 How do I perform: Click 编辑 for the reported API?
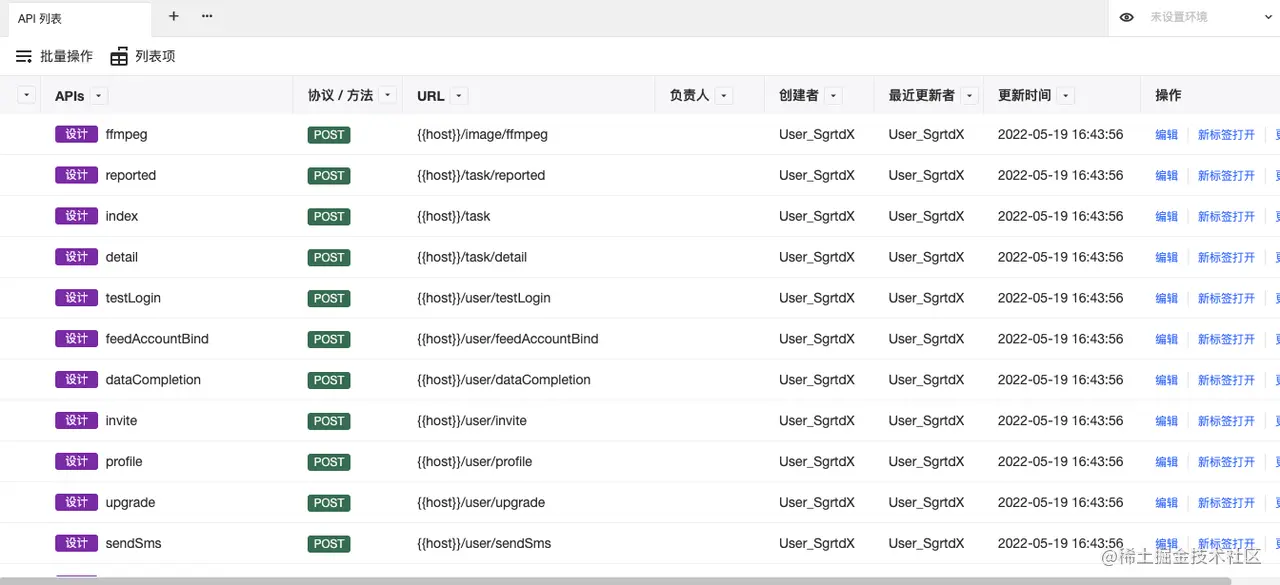(x=1166, y=176)
